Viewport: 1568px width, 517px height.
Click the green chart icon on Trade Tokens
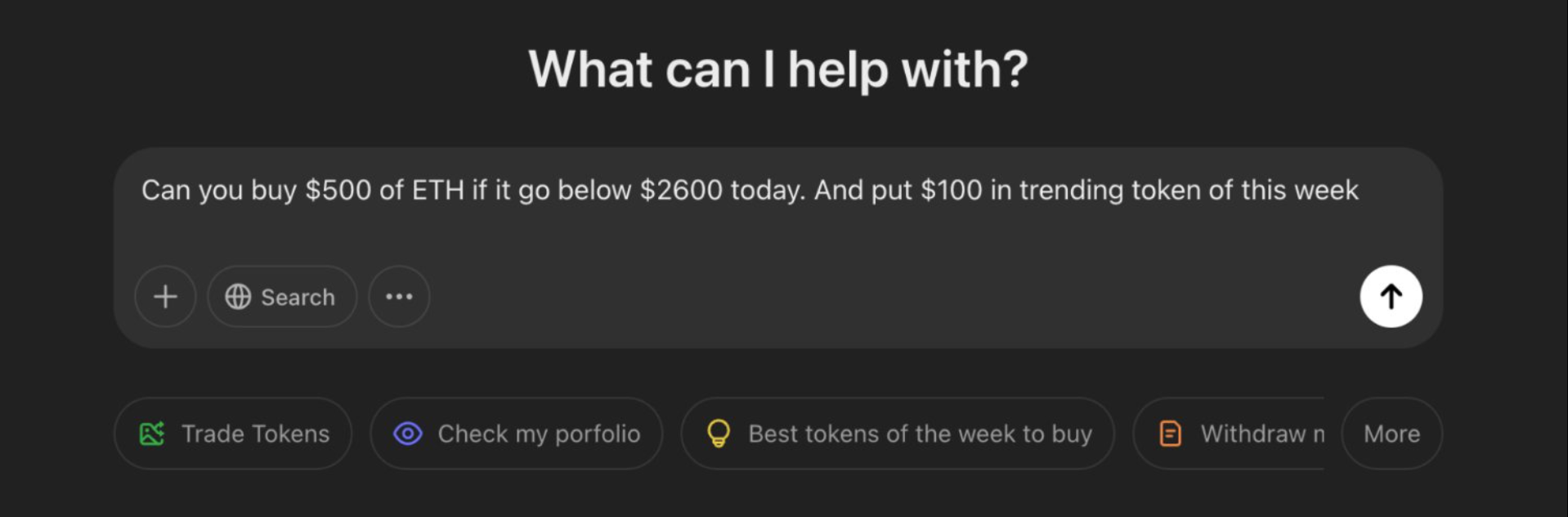pos(152,434)
